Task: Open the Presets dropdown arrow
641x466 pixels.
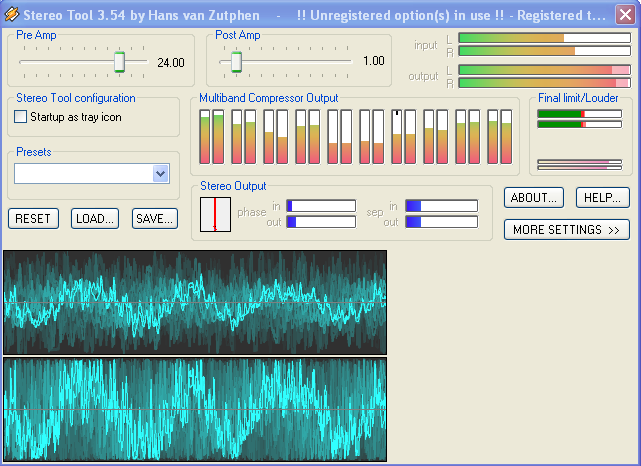Action: [x=161, y=174]
